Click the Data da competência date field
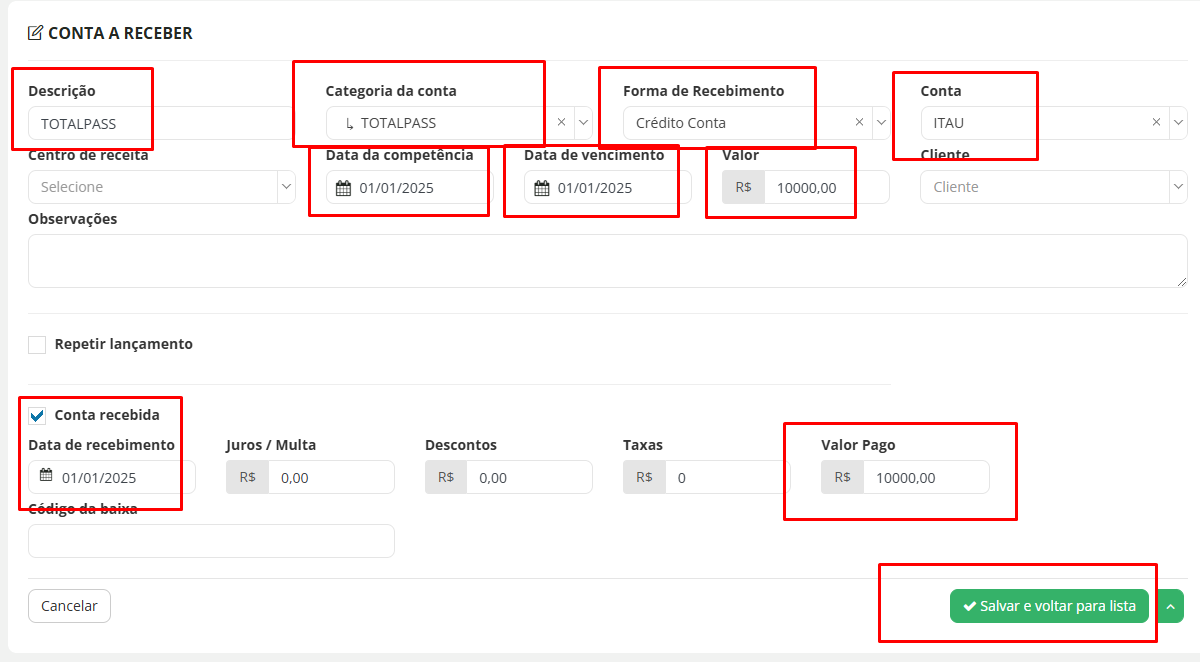This screenshot has width=1200, height=662. click(x=410, y=187)
